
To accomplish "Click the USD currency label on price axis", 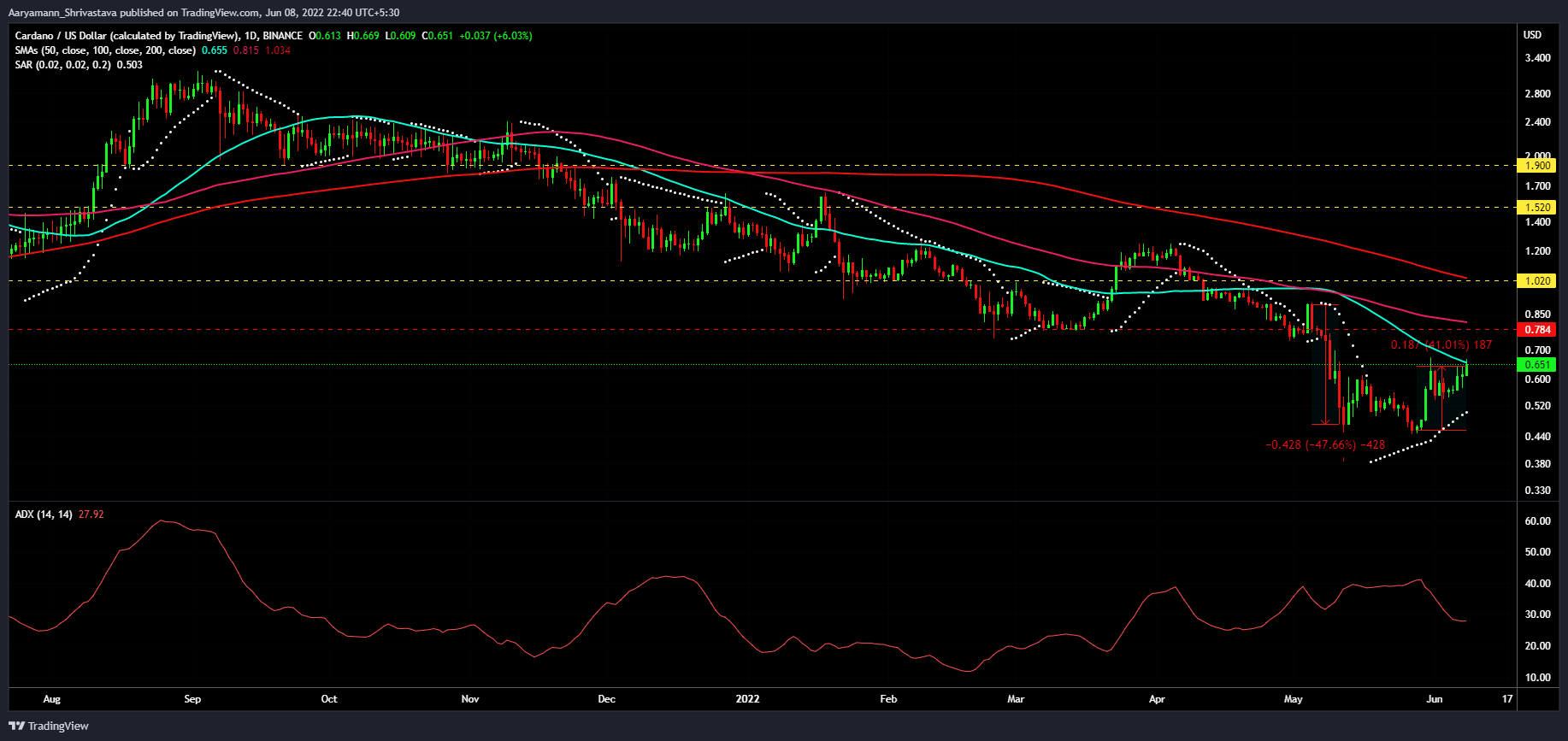I will [1532, 35].
